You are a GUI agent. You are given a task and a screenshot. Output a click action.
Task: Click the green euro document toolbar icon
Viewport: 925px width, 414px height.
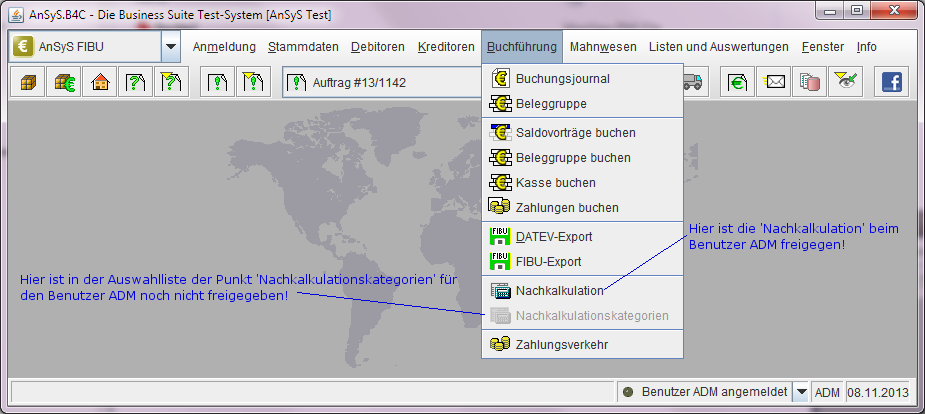coord(738,82)
